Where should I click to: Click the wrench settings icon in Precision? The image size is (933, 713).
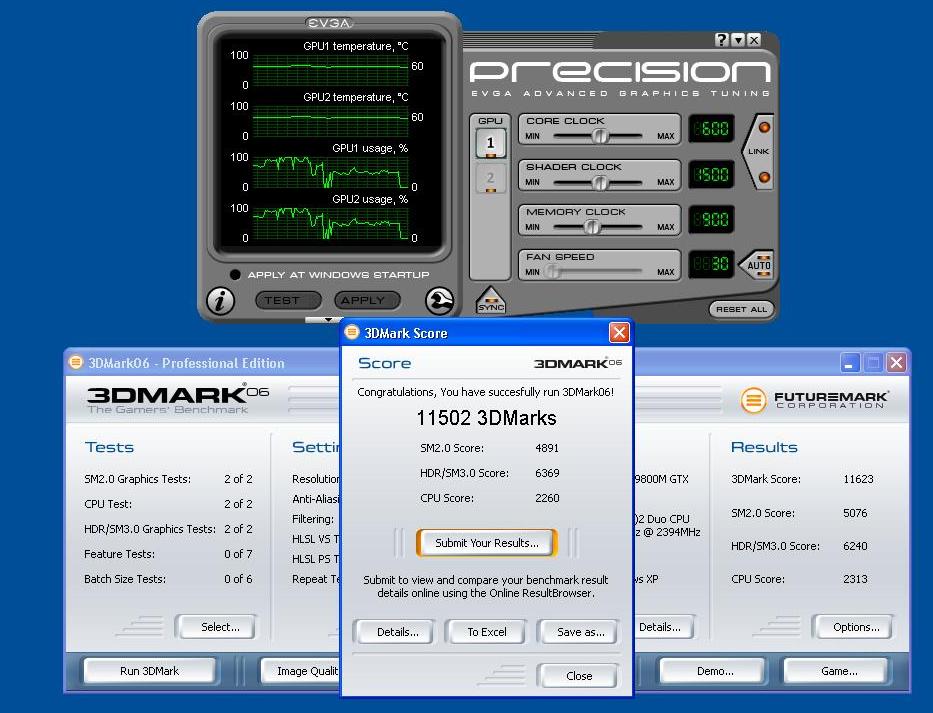[x=440, y=301]
